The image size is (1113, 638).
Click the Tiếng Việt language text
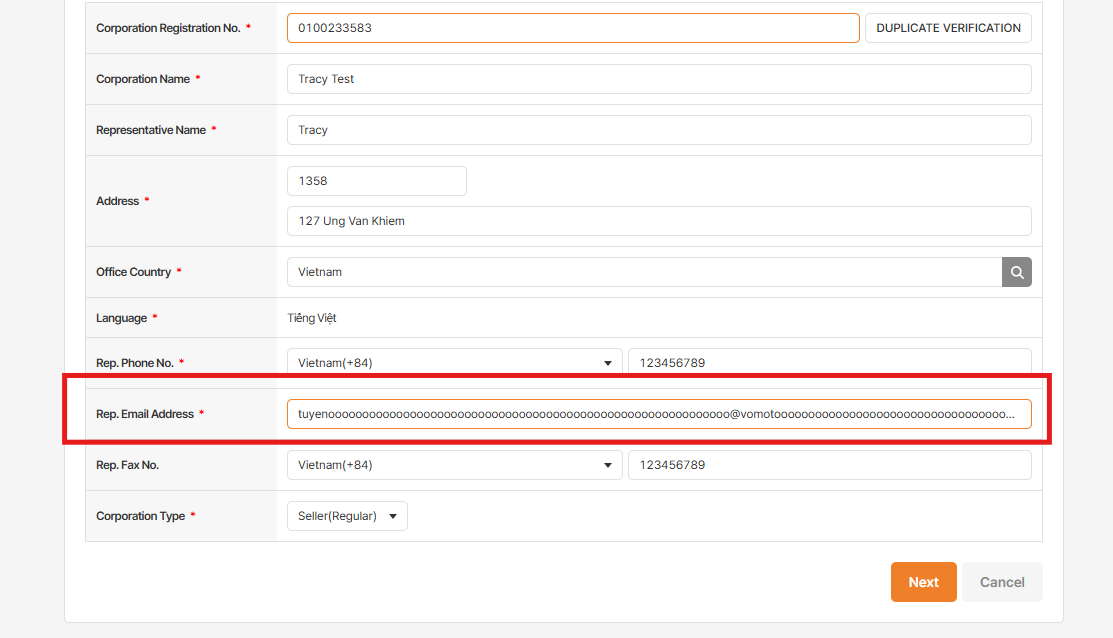pos(312,318)
